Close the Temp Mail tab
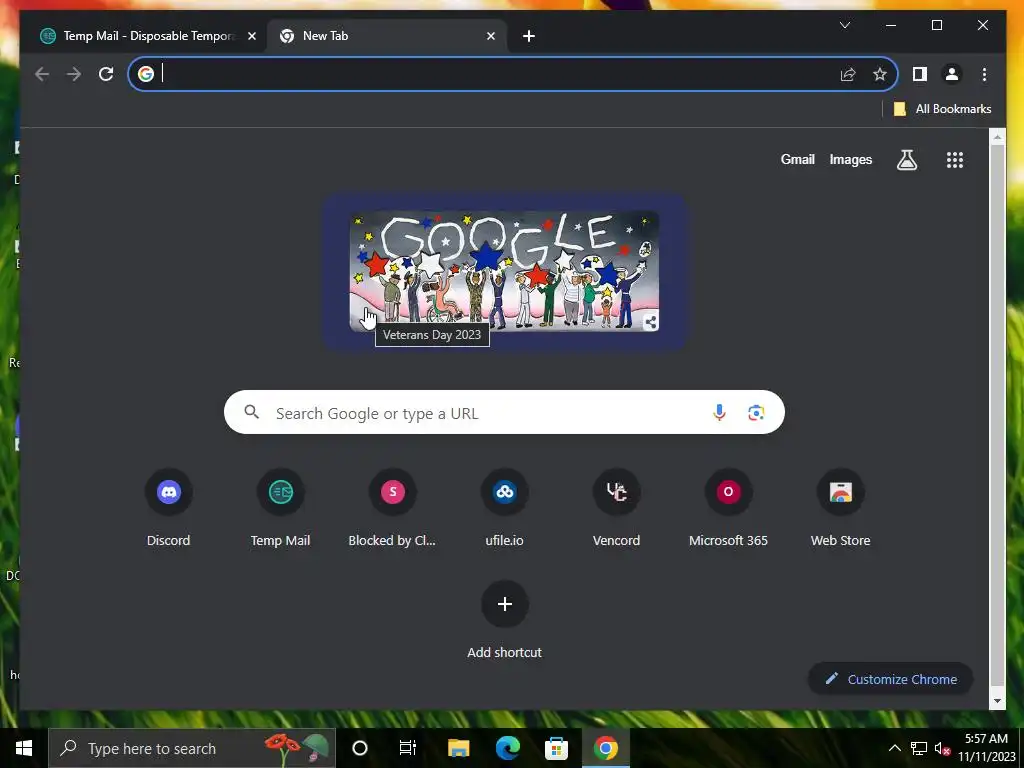 point(252,36)
